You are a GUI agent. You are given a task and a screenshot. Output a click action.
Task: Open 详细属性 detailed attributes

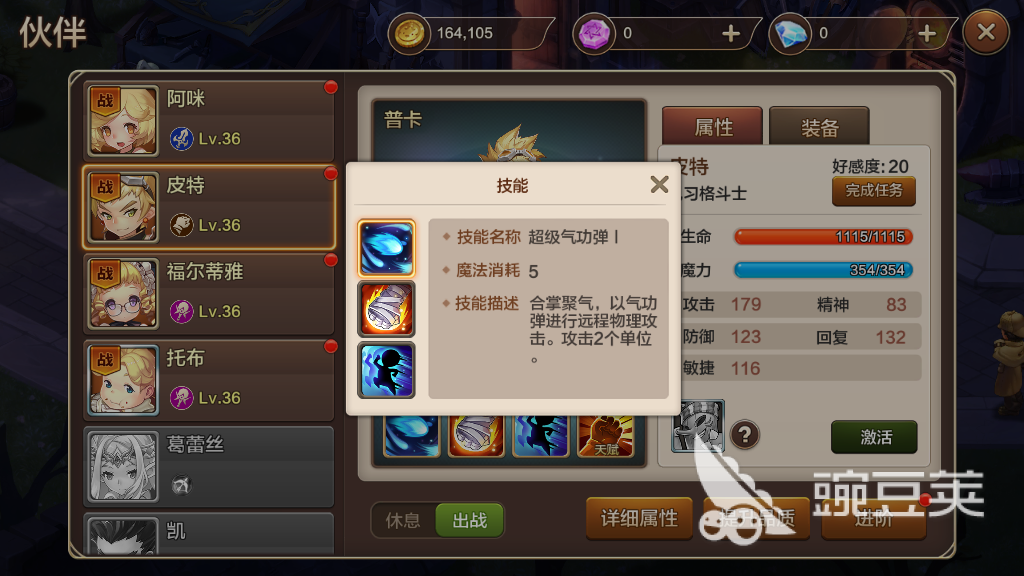639,519
